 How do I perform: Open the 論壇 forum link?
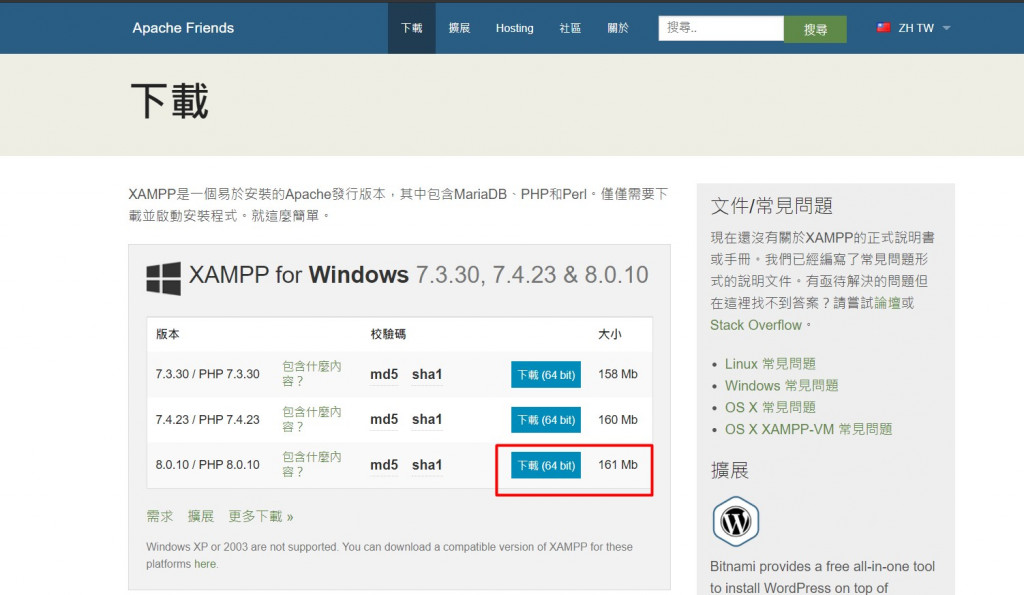coord(888,303)
